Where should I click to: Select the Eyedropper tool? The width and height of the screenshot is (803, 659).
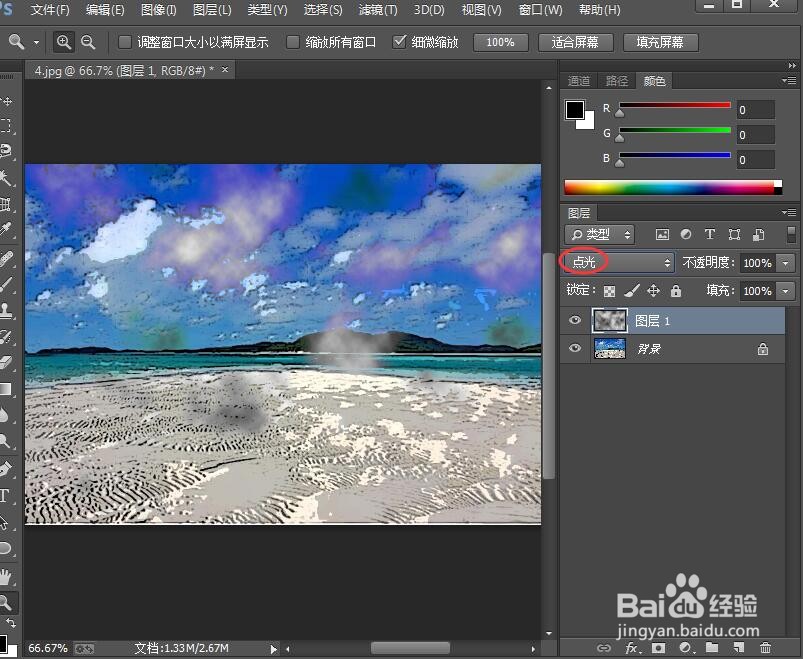pyautogui.click(x=6, y=230)
